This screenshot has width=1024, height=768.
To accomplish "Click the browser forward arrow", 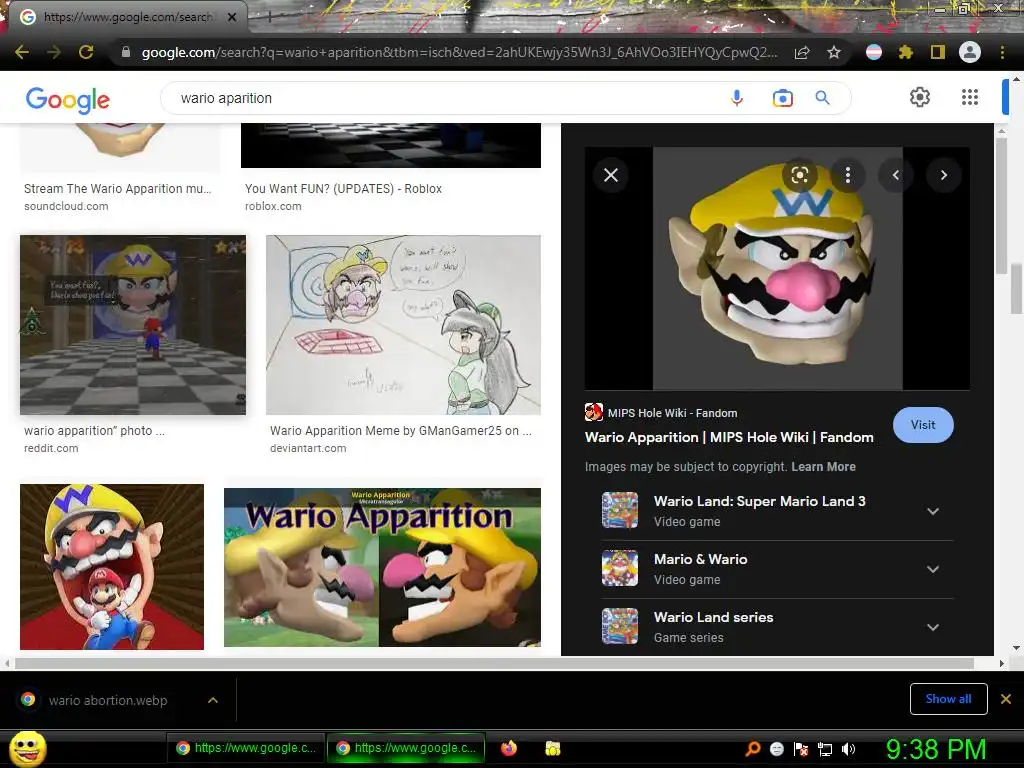I will 54,52.
